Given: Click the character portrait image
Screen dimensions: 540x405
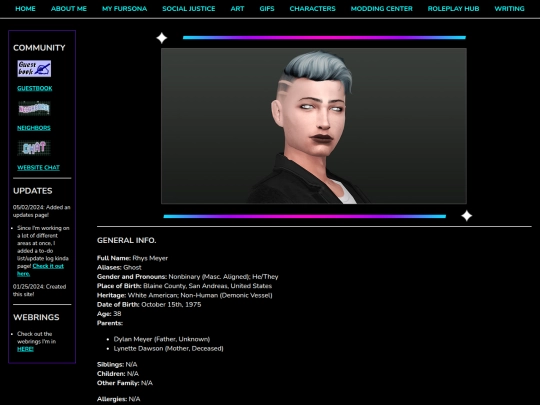Looking at the screenshot, I should 314,126.
